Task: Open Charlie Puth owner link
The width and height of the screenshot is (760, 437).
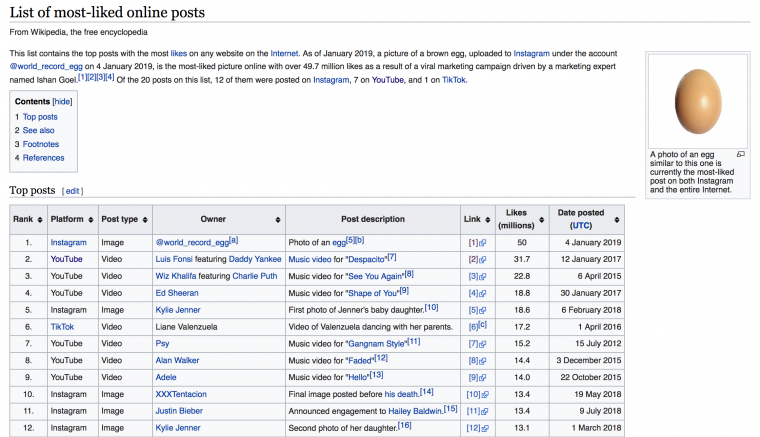Action: (255, 276)
